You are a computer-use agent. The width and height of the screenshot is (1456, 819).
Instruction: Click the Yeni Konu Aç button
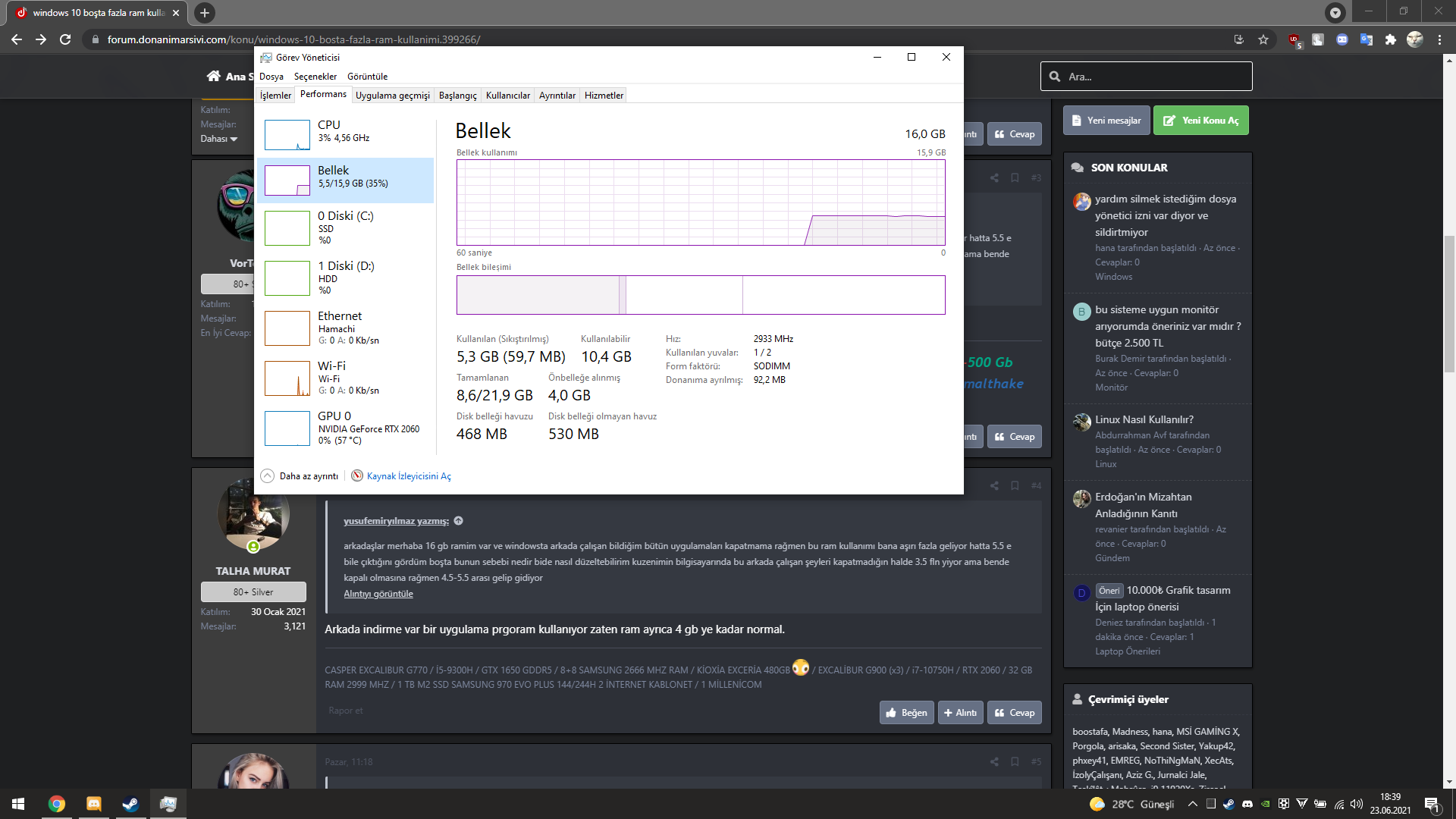coord(1200,121)
